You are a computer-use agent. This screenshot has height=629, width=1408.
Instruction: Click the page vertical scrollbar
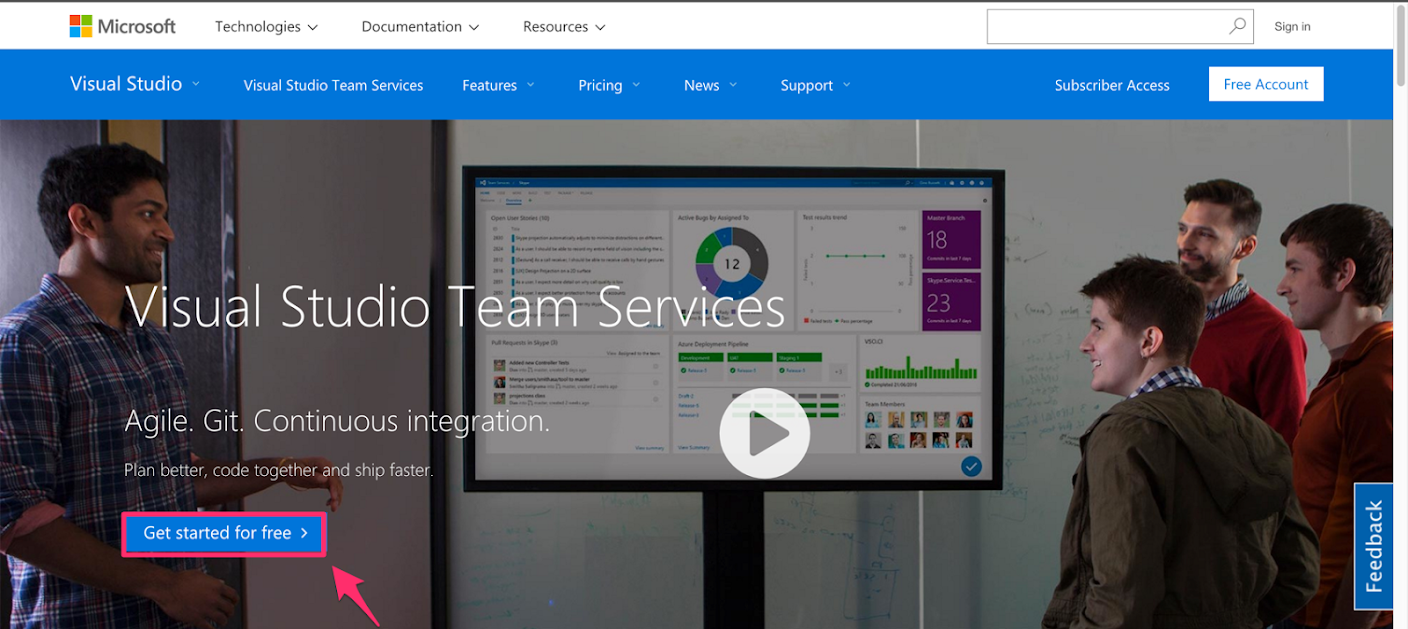point(1400,300)
